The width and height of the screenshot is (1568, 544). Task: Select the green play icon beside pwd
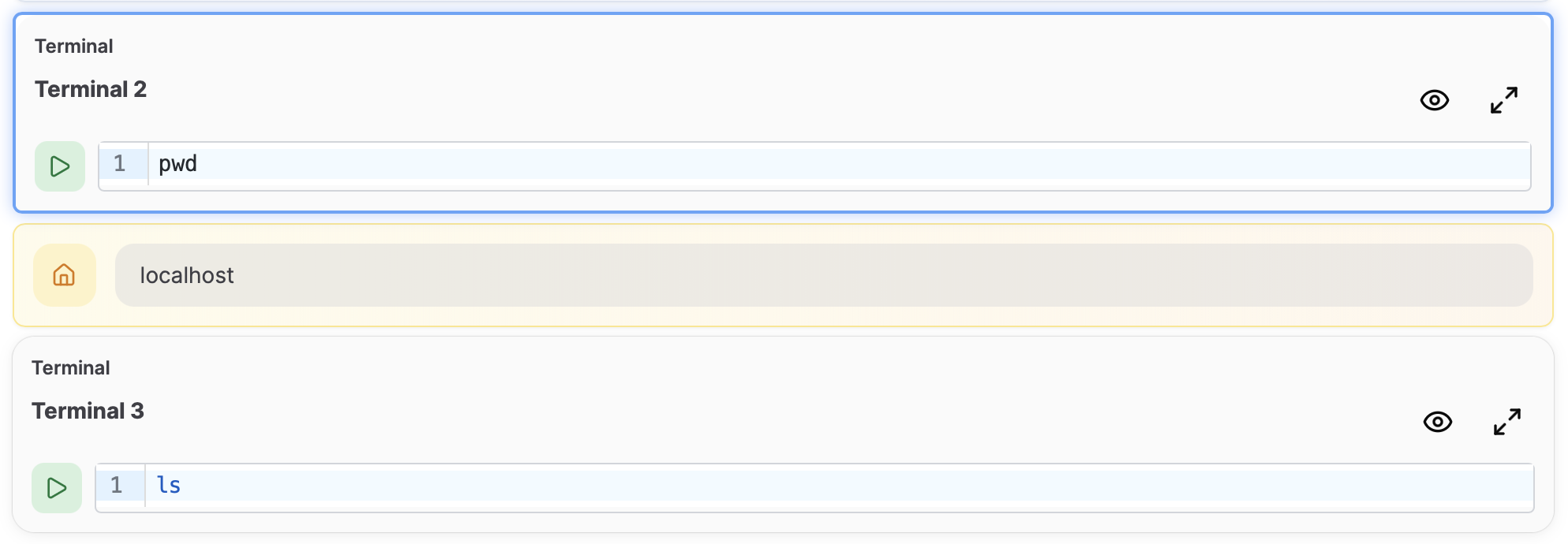pos(58,166)
